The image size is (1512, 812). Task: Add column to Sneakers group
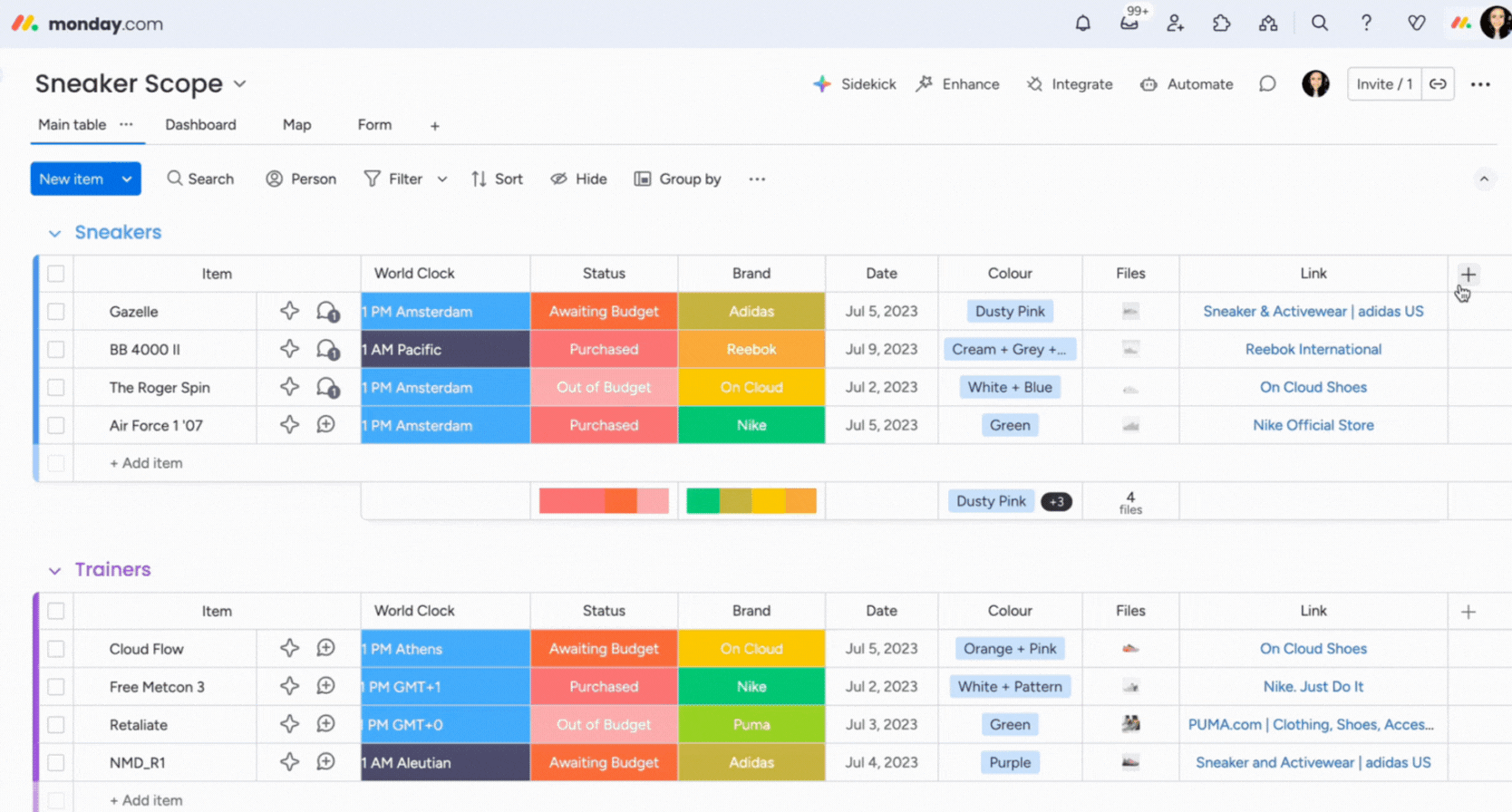point(1468,275)
